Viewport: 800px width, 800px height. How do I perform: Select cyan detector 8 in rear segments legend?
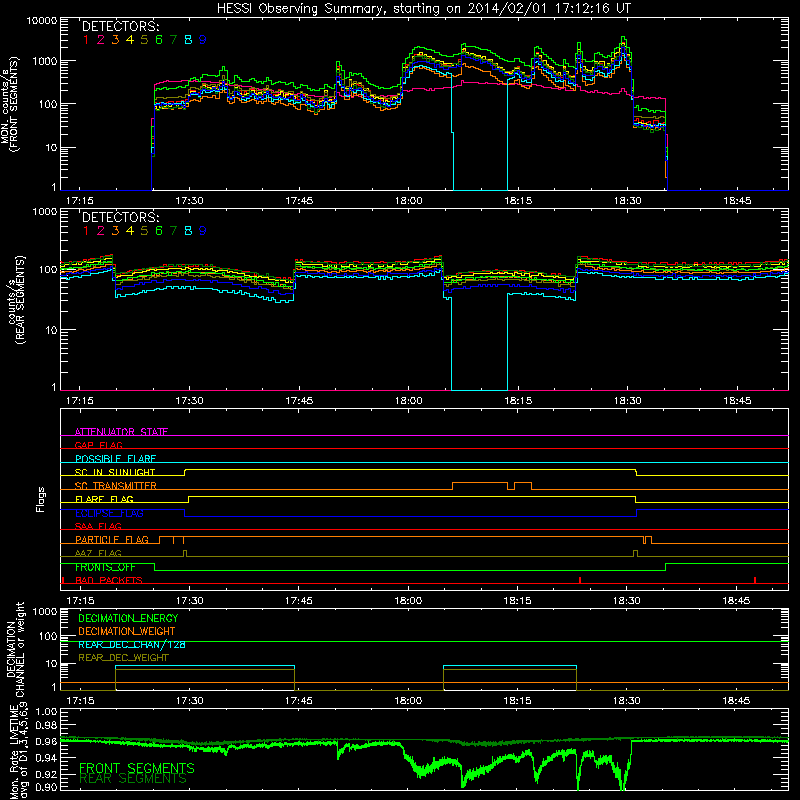pyautogui.click(x=188, y=231)
